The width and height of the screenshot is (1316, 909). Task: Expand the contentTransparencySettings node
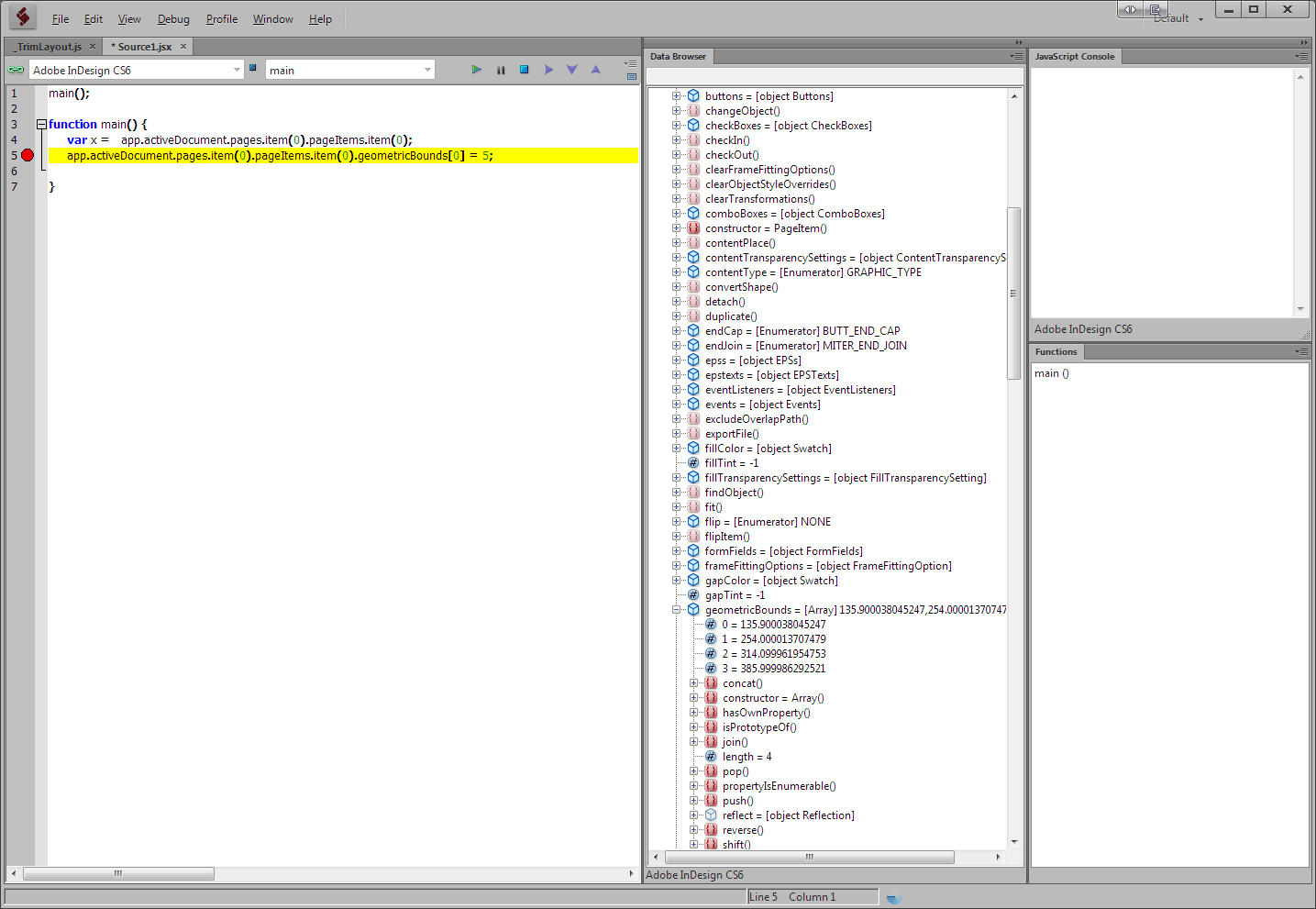tap(676, 258)
